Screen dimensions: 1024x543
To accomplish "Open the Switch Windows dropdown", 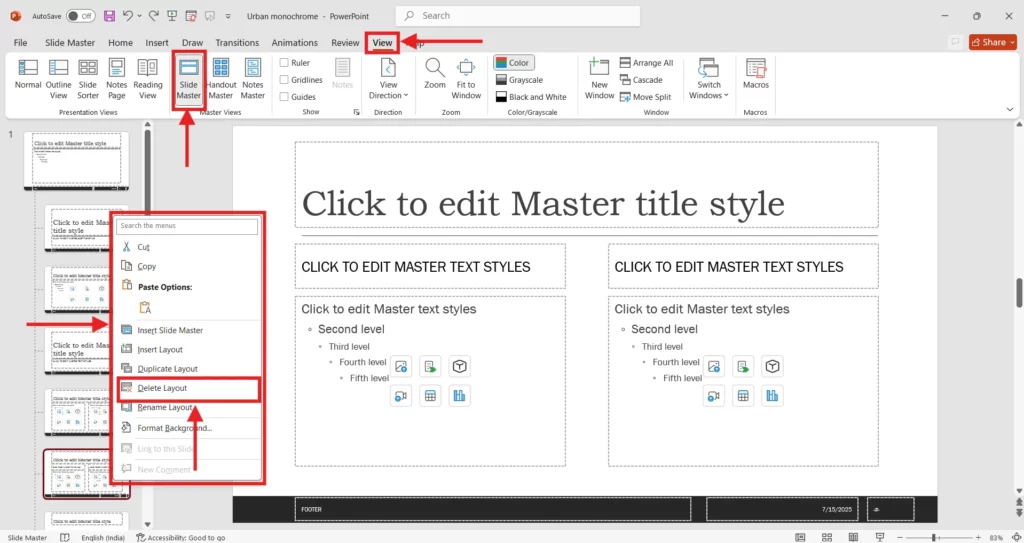I will point(709,78).
